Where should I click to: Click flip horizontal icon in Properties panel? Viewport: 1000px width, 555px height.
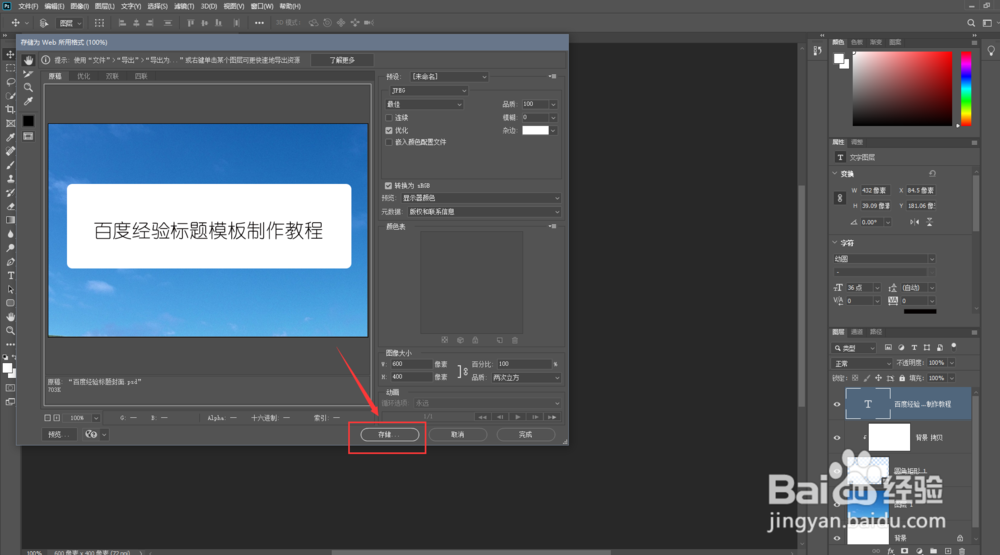[915, 222]
